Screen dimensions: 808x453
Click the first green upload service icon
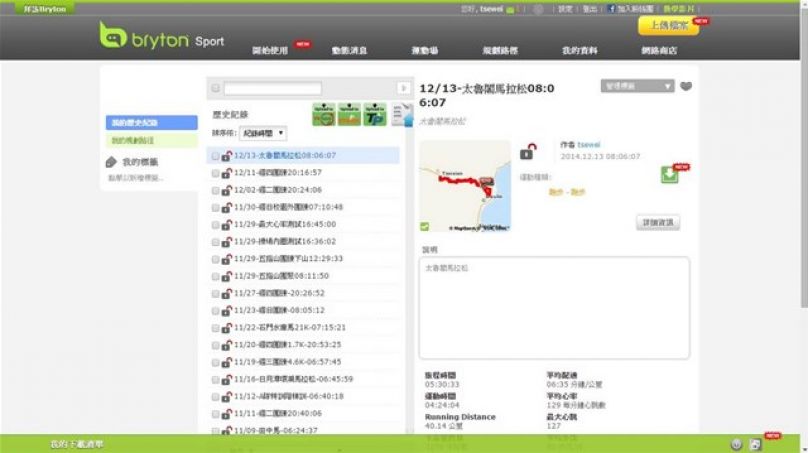click(323, 113)
